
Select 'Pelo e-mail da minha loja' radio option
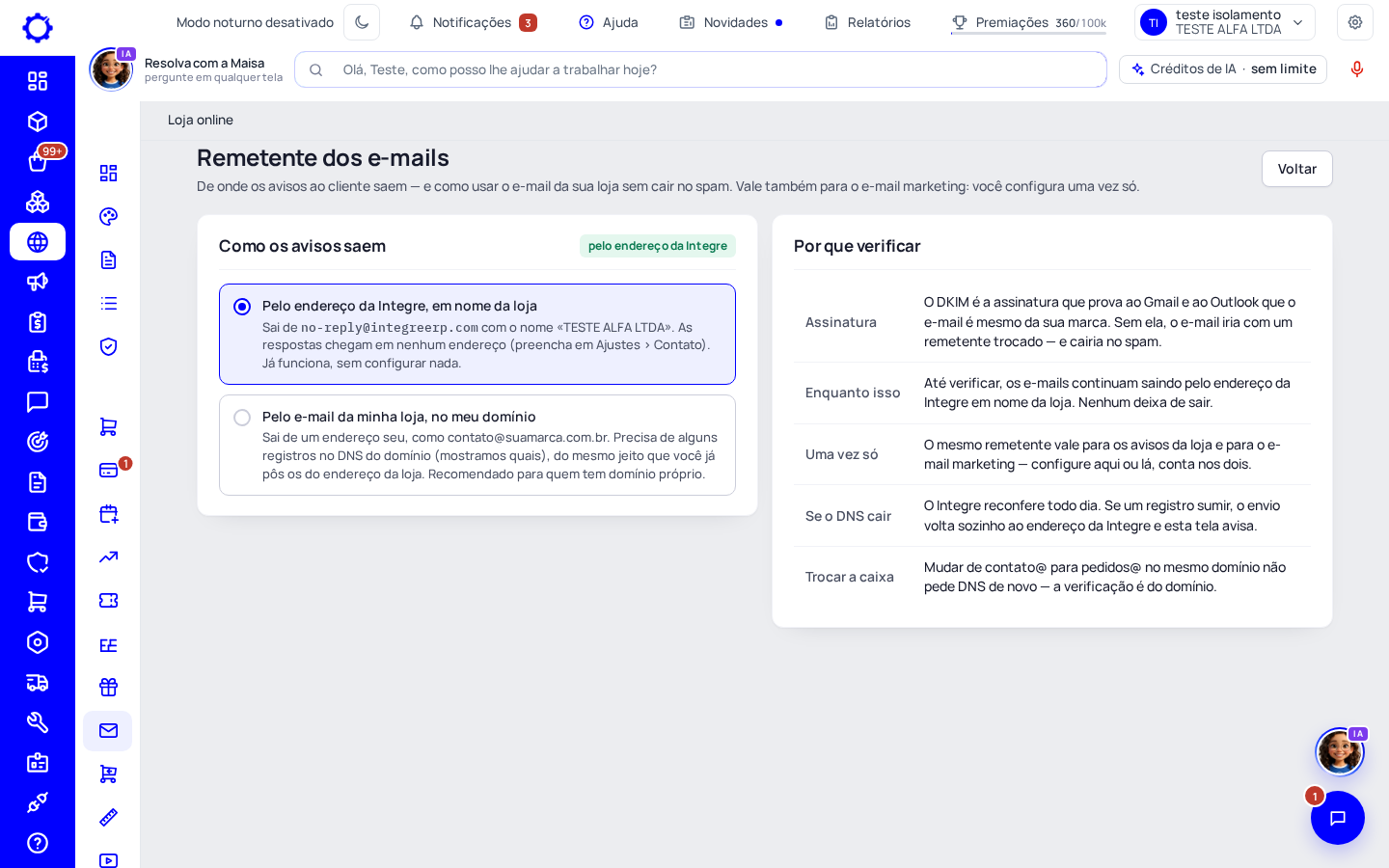pyautogui.click(x=242, y=418)
